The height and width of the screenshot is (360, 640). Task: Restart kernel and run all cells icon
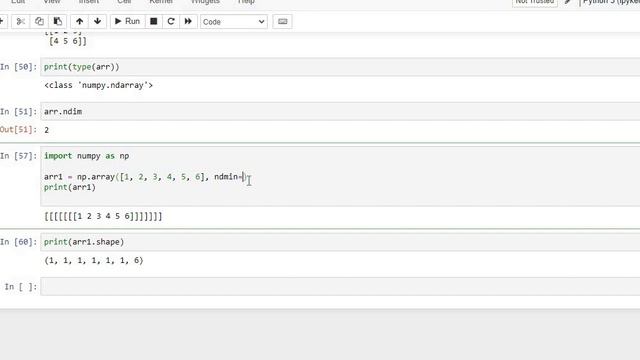[188, 21]
